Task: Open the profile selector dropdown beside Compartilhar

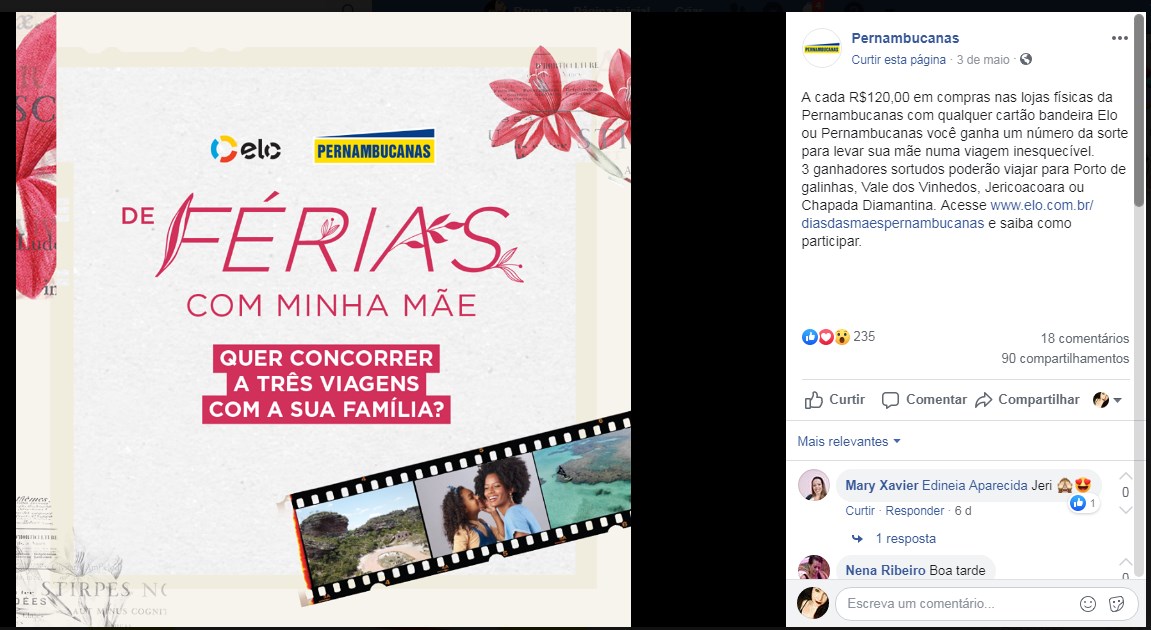Action: [x=1108, y=400]
